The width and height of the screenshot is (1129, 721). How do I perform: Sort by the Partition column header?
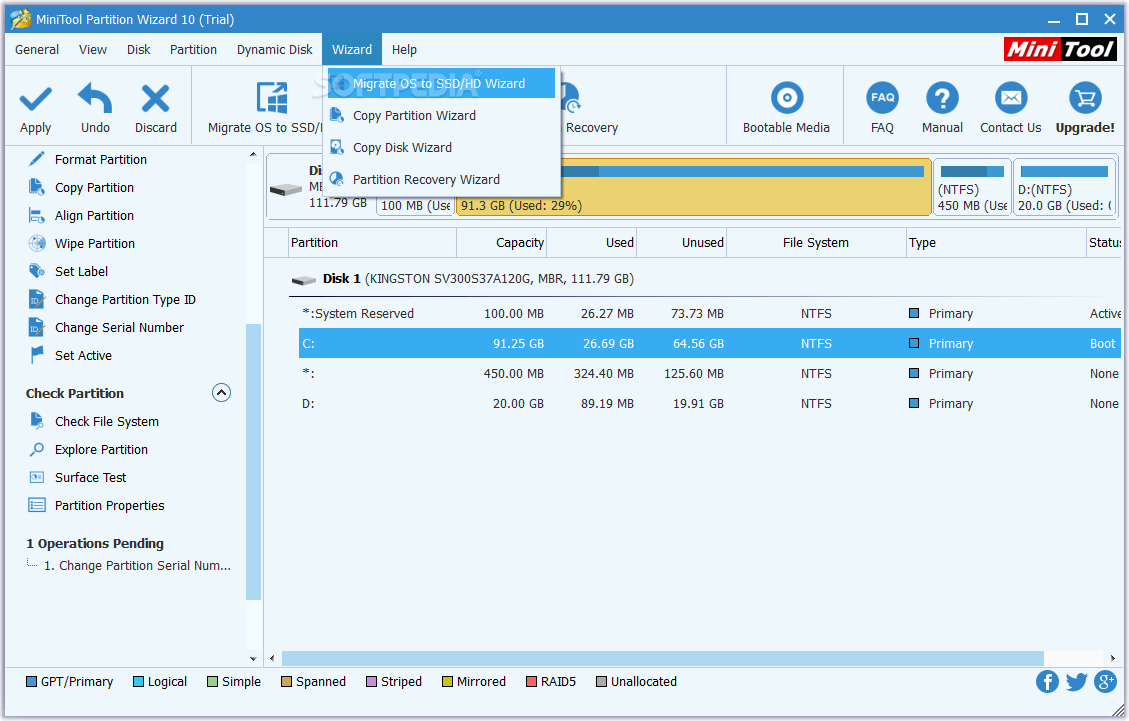pyautogui.click(x=372, y=243)
